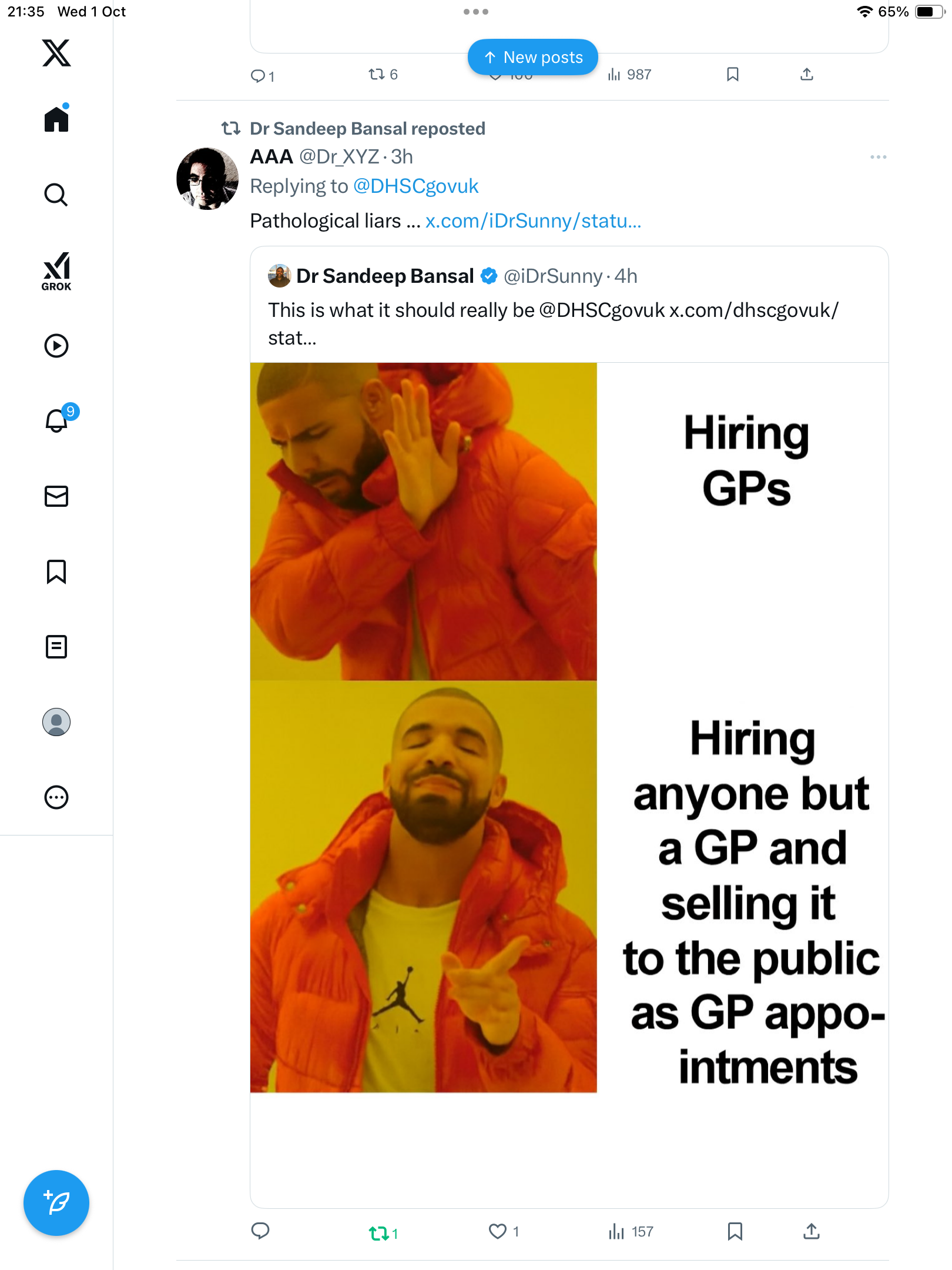Open the @DHSCgovuk mention link
This screenshot has width=952, height=1270.
pyautogui.click(x=415, y=186)
